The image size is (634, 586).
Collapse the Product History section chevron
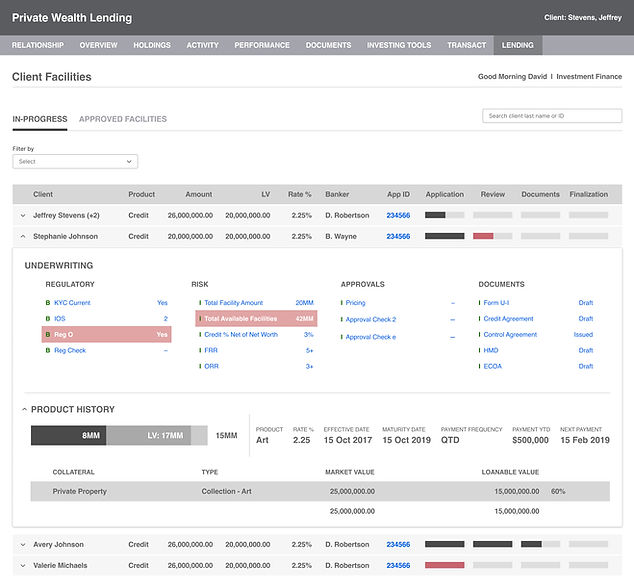pyautogui.click(x=24, y=410)
